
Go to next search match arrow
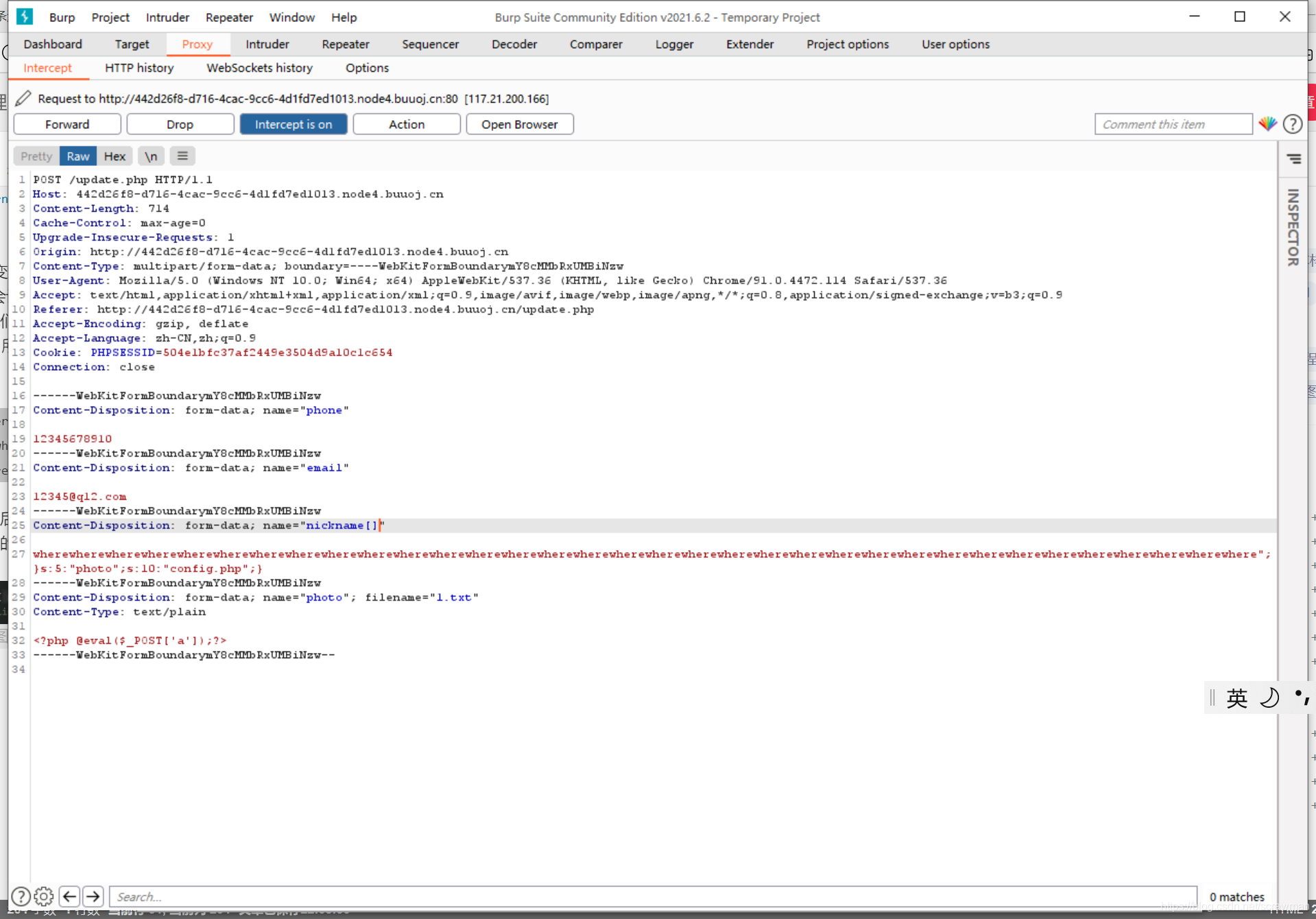pyautogui.click(x=93, y=896)
